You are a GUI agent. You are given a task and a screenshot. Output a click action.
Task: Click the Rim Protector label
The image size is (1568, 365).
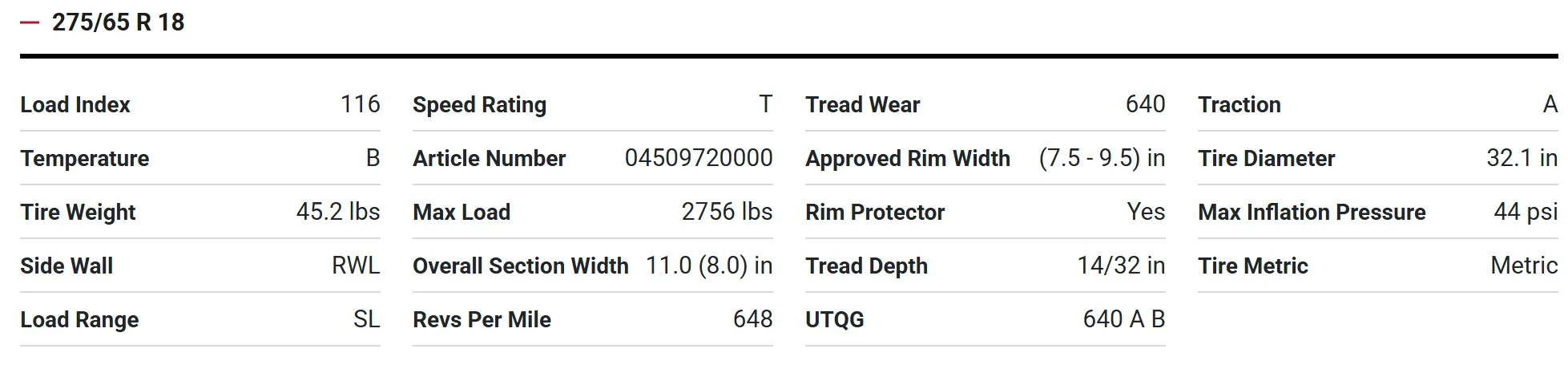pyautogui.click(x=875, y=213)
